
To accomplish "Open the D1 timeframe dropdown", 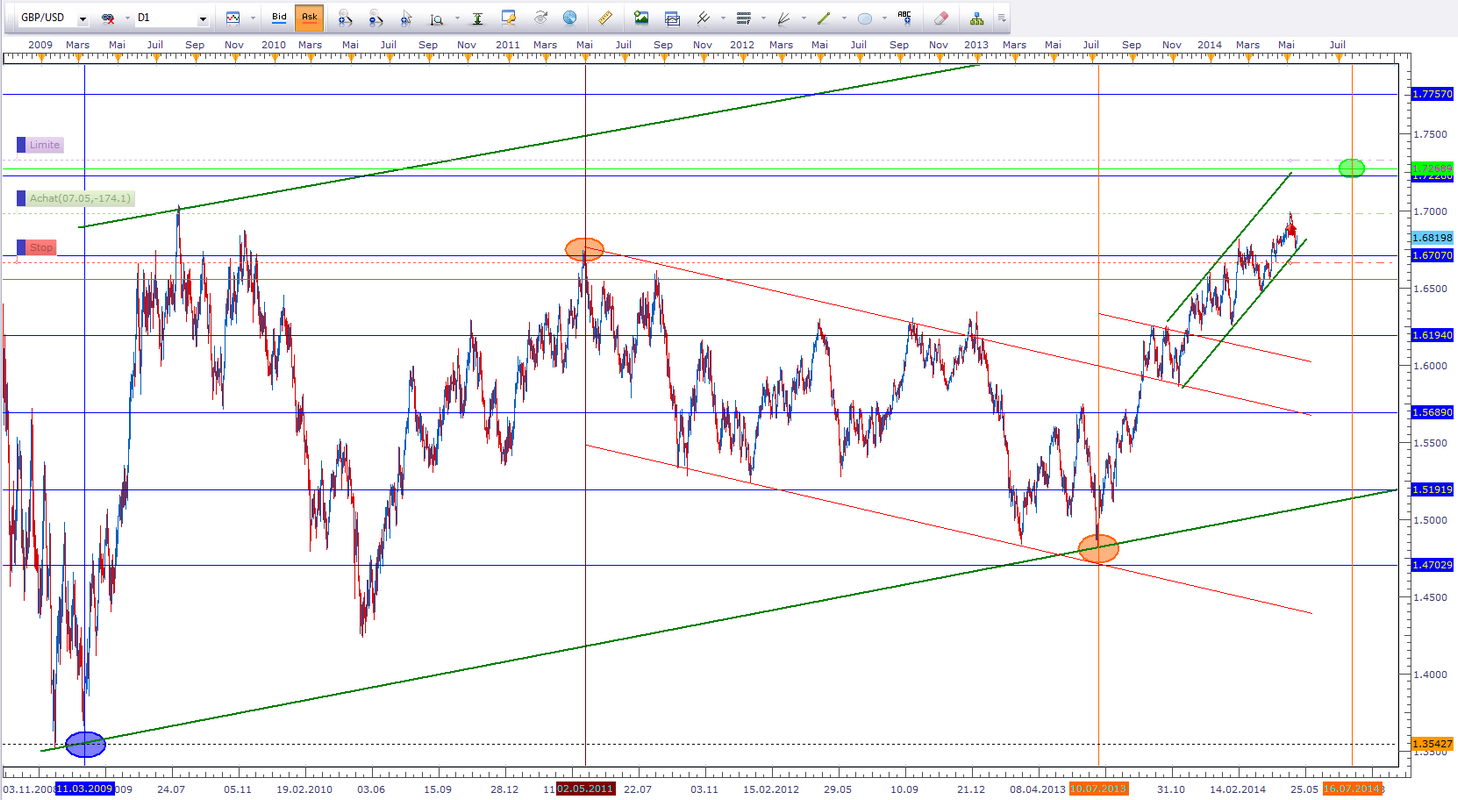I will [x=203, y=18].
